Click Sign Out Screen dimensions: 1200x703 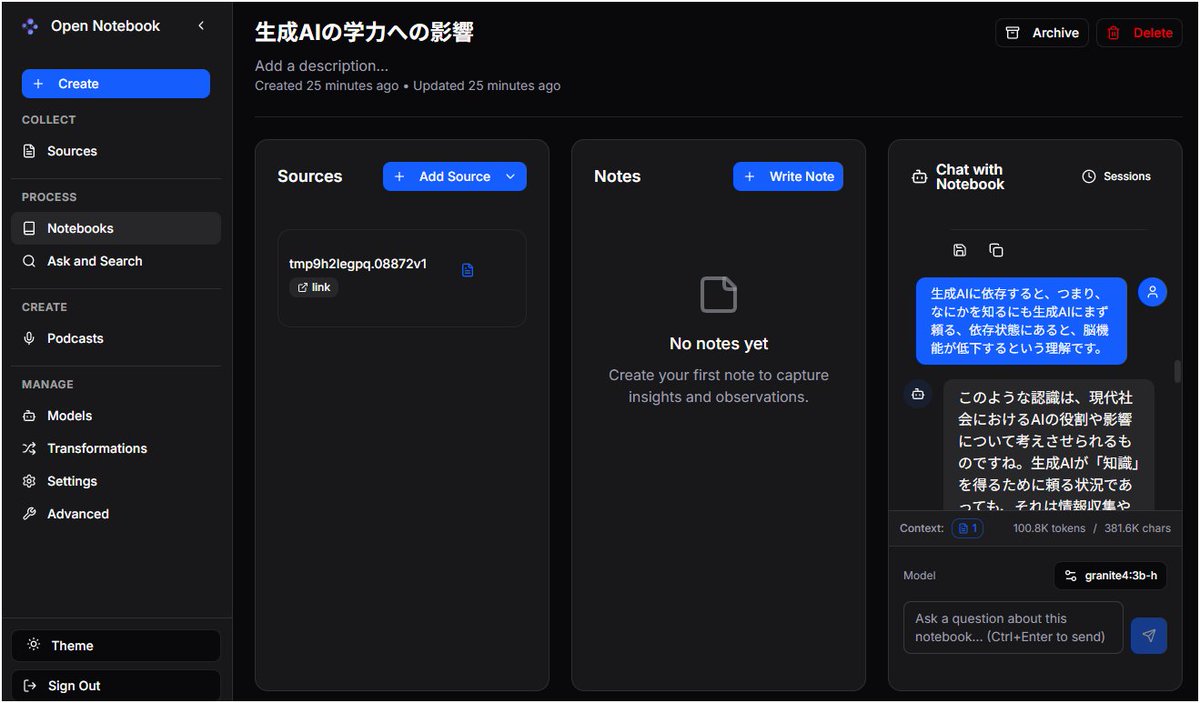click(x=116, y=686)
